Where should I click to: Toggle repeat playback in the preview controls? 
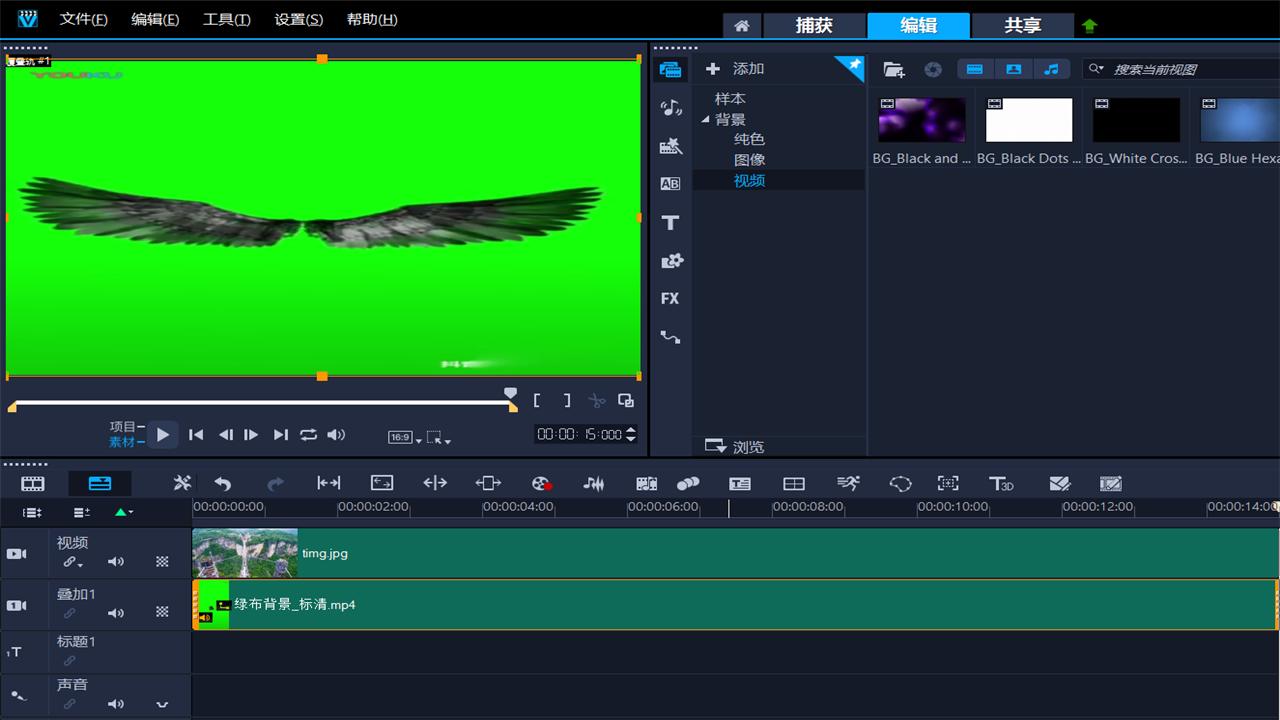pos(308,435)
